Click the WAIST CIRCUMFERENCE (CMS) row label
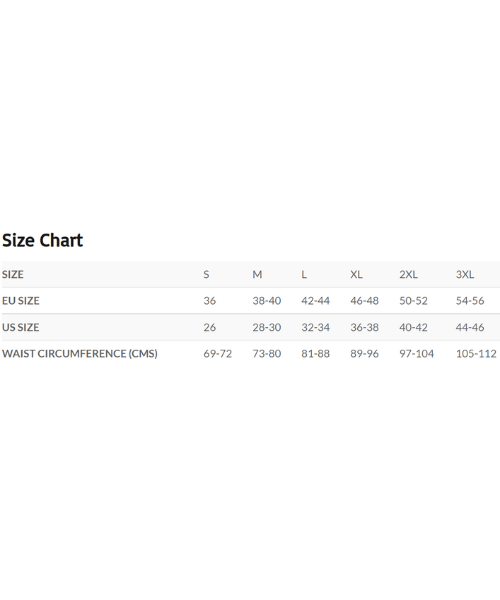 pos(80,354)
